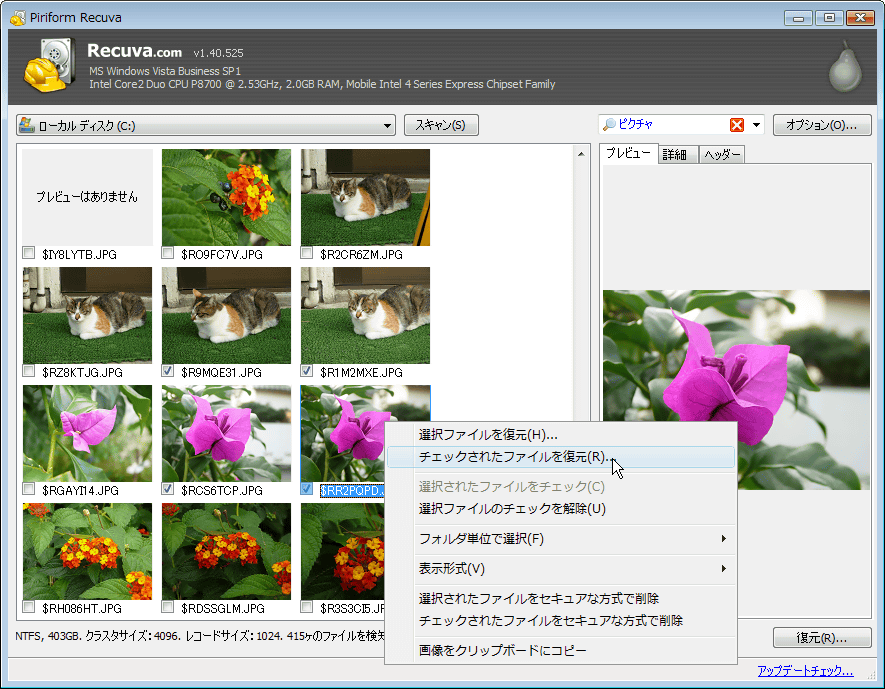
Task: Uncheck the $R1M2MXE.JPG checkbox
Action: click(x=306, y=371)
